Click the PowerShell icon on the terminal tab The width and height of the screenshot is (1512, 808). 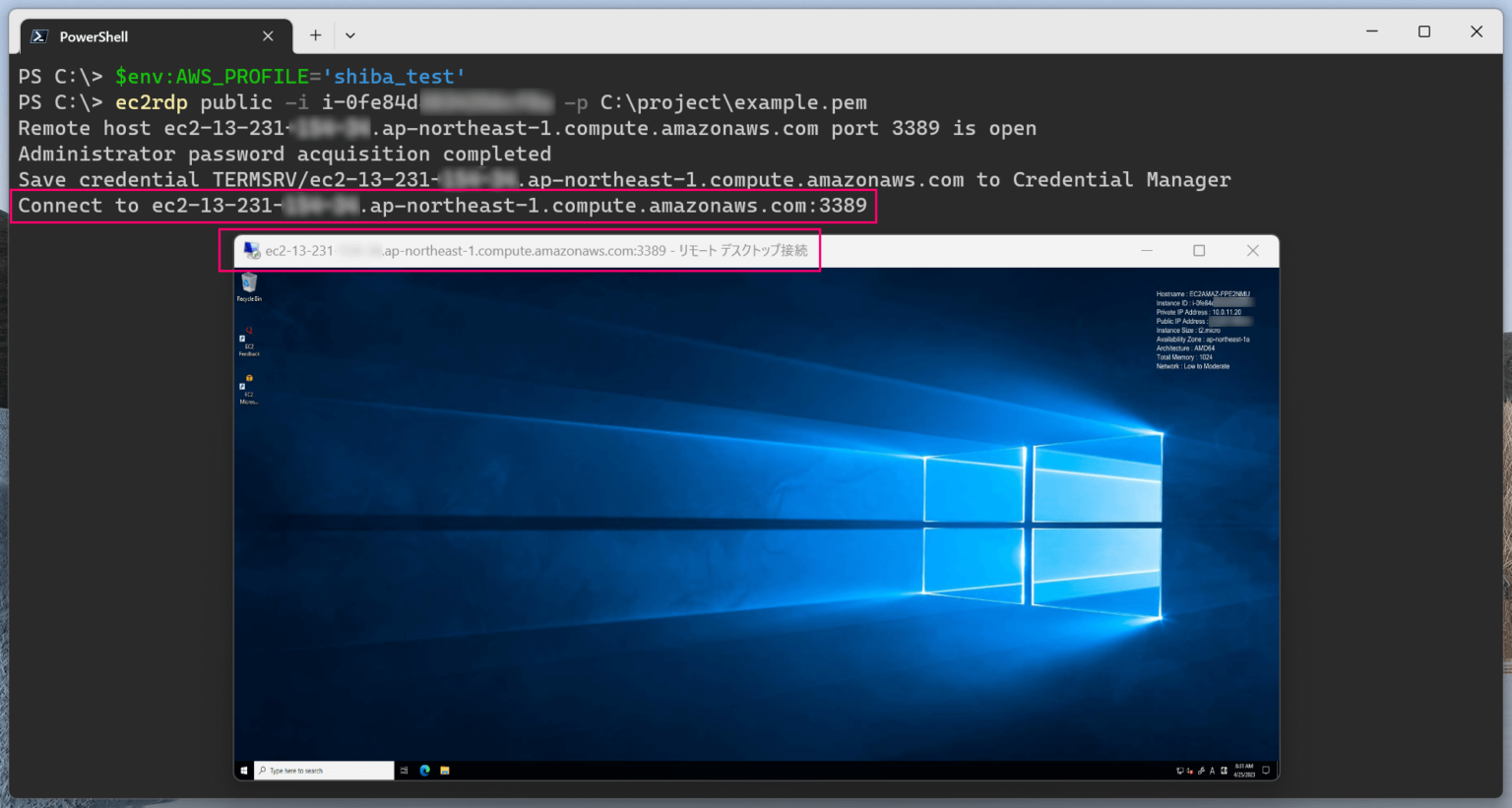coord(37,35)
